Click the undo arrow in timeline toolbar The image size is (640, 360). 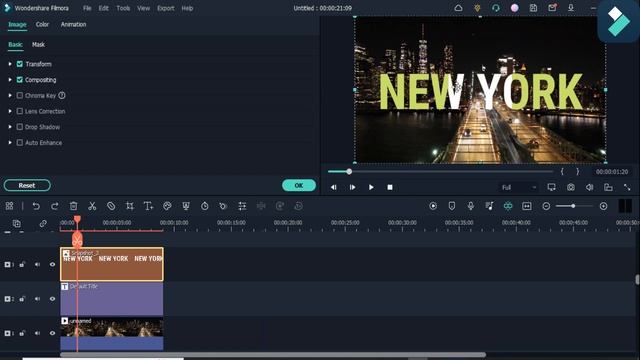coord(36,206)
